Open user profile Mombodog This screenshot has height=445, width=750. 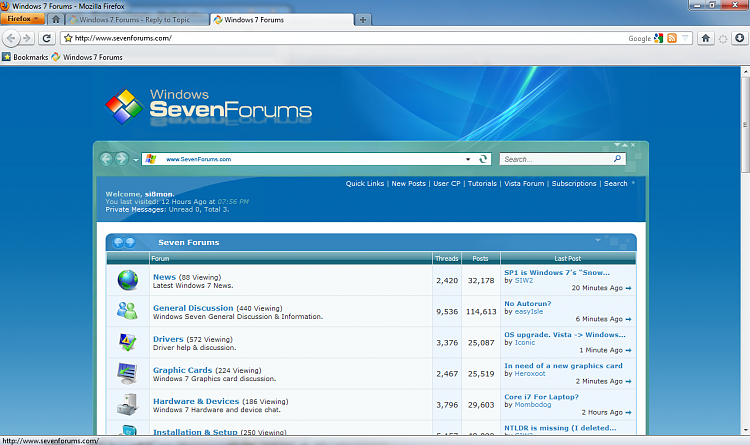pyautogui.click(x=532, y=405)
